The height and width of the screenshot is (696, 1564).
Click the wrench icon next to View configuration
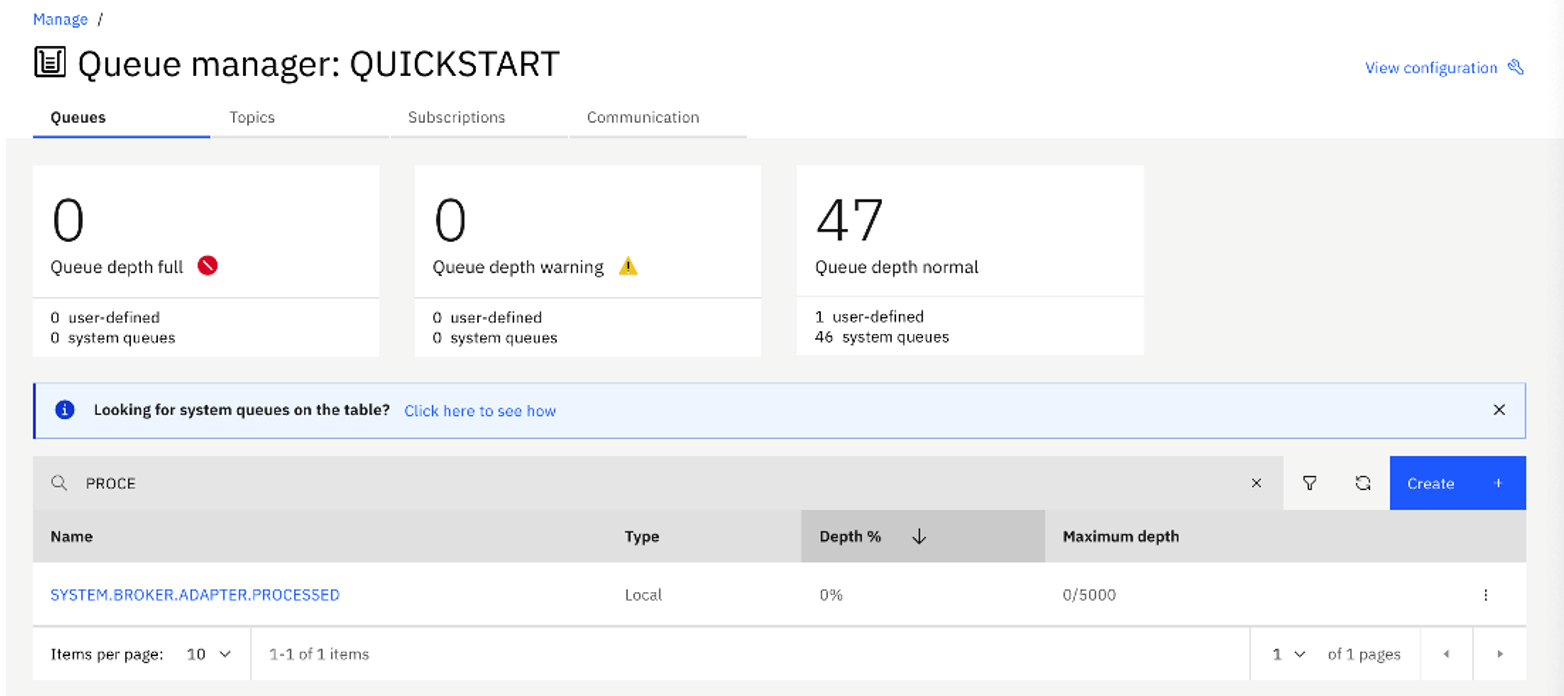[1517, 66]
